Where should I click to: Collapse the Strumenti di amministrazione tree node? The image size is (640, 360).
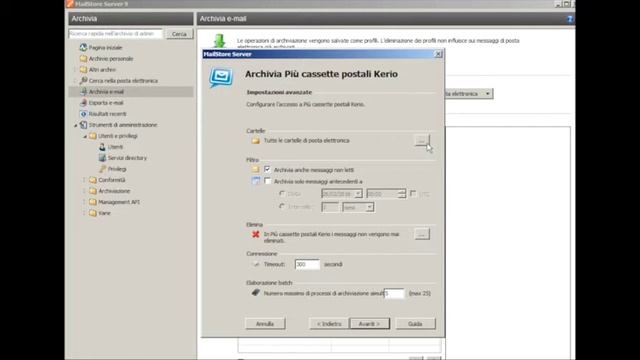[x=76, y=125]
